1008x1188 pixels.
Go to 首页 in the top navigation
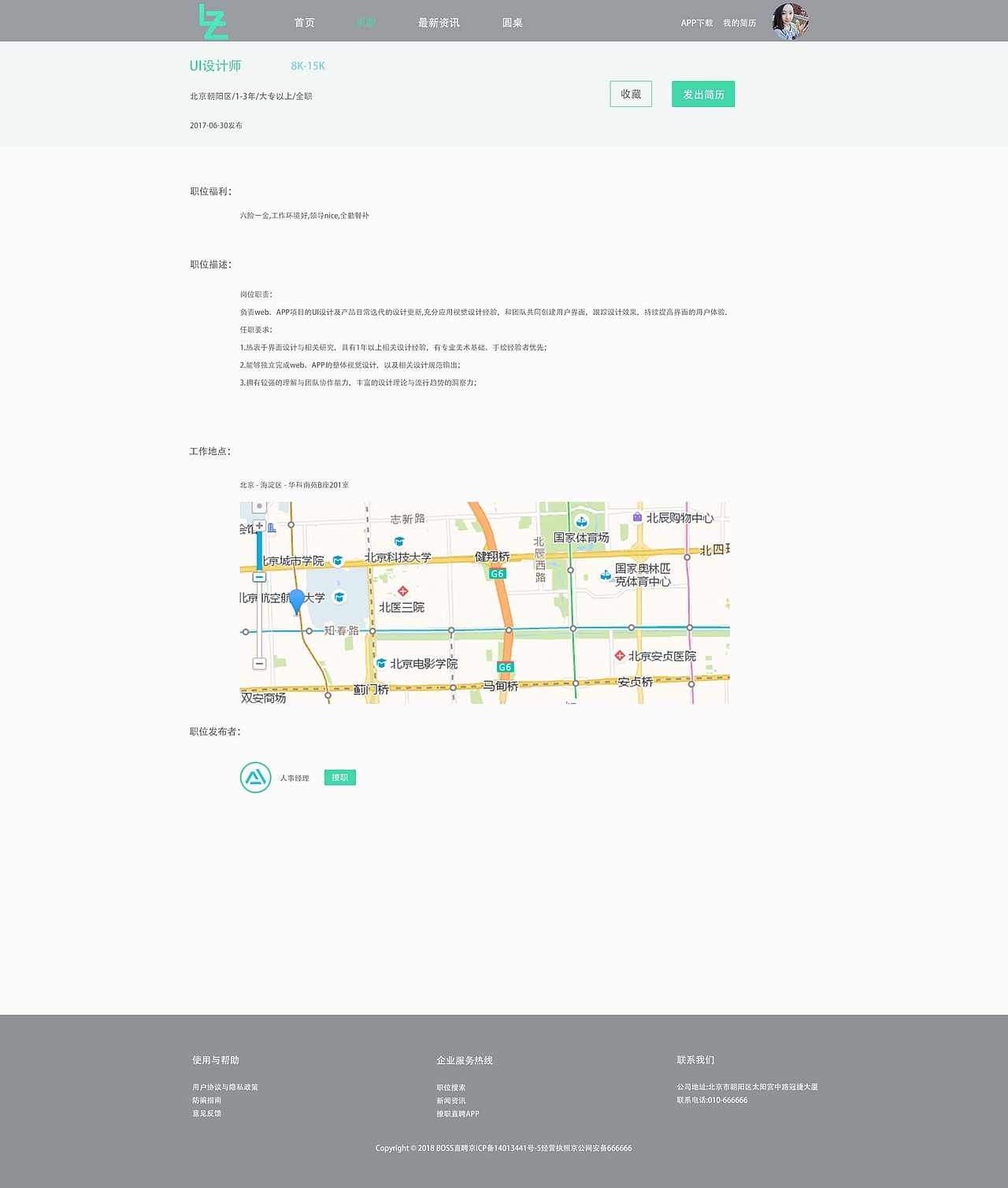click(305, 23)
